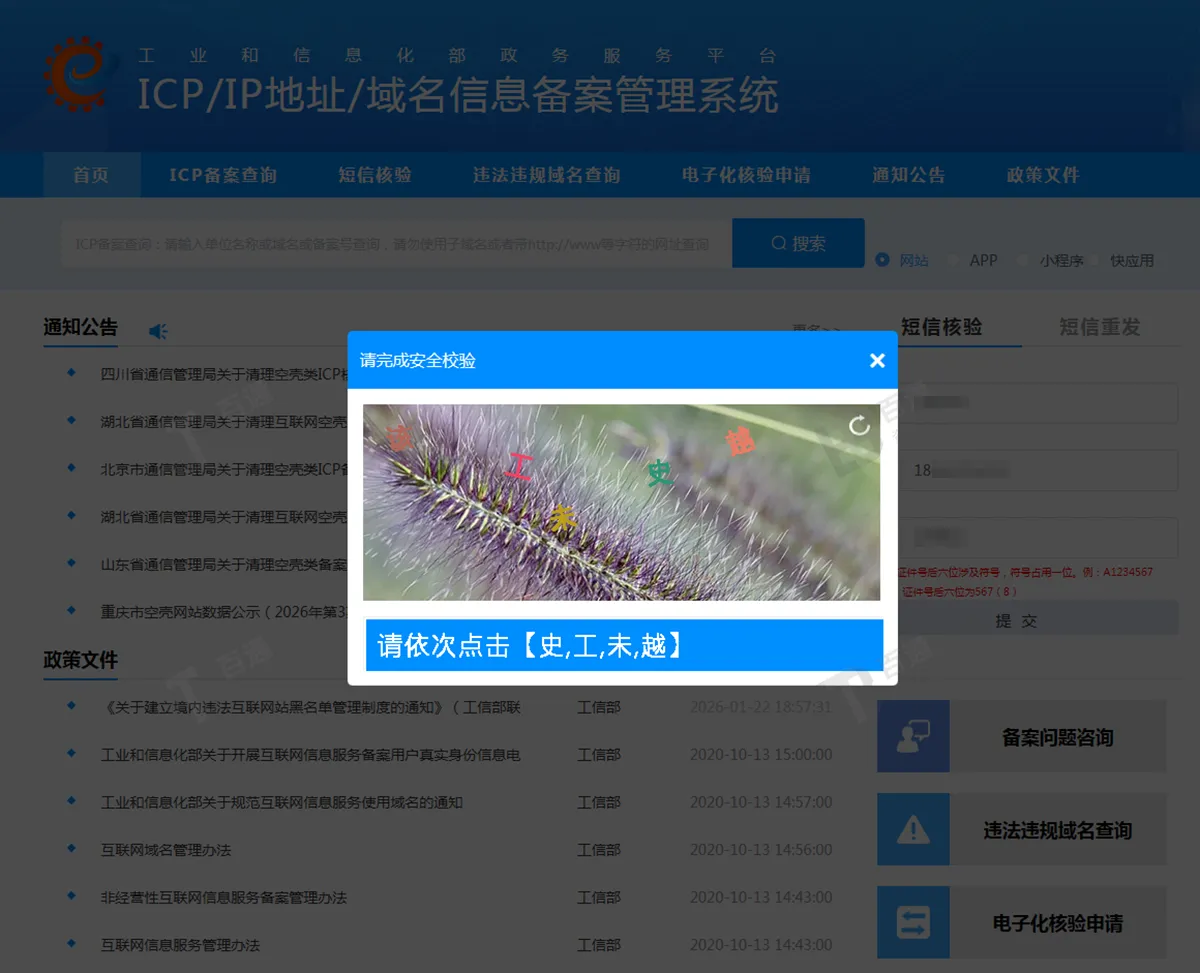Select the 首页 navigation tab
This screenshot has height=973, width=1200.
92,174
